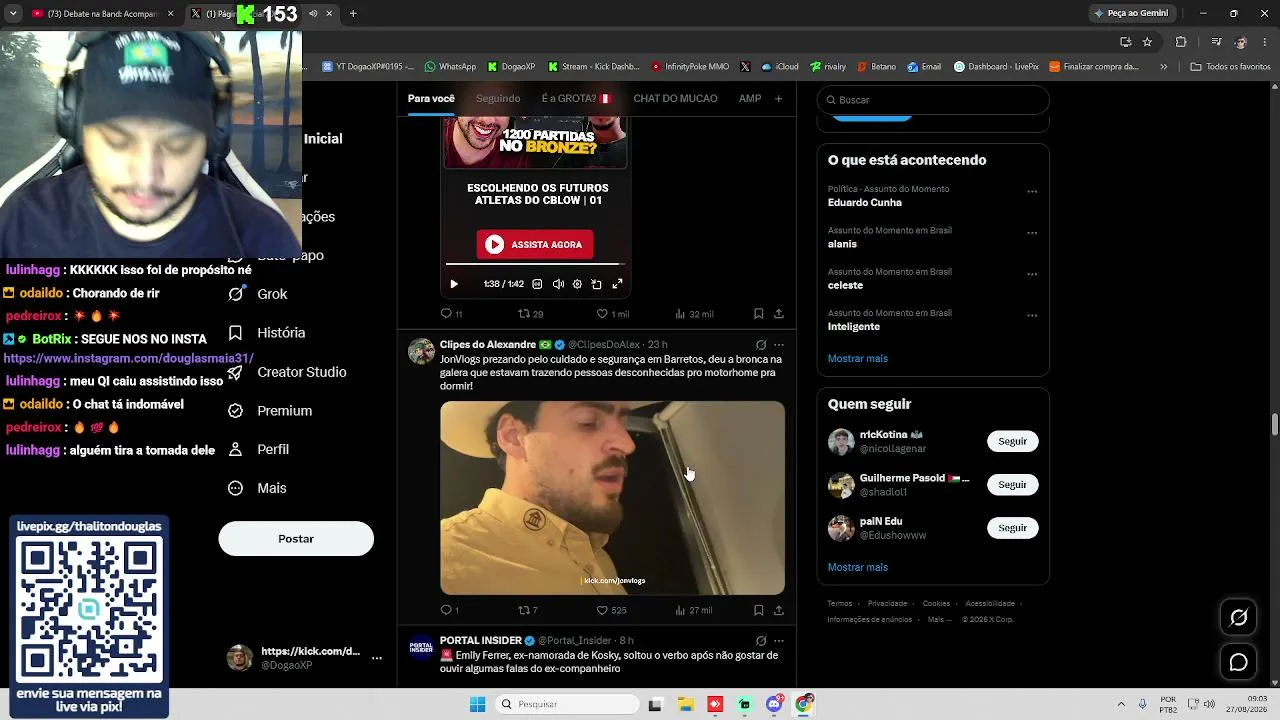Screen dimensions: 1280x720
Task: Select the AMP timeline tab
Action: (750, 99)
